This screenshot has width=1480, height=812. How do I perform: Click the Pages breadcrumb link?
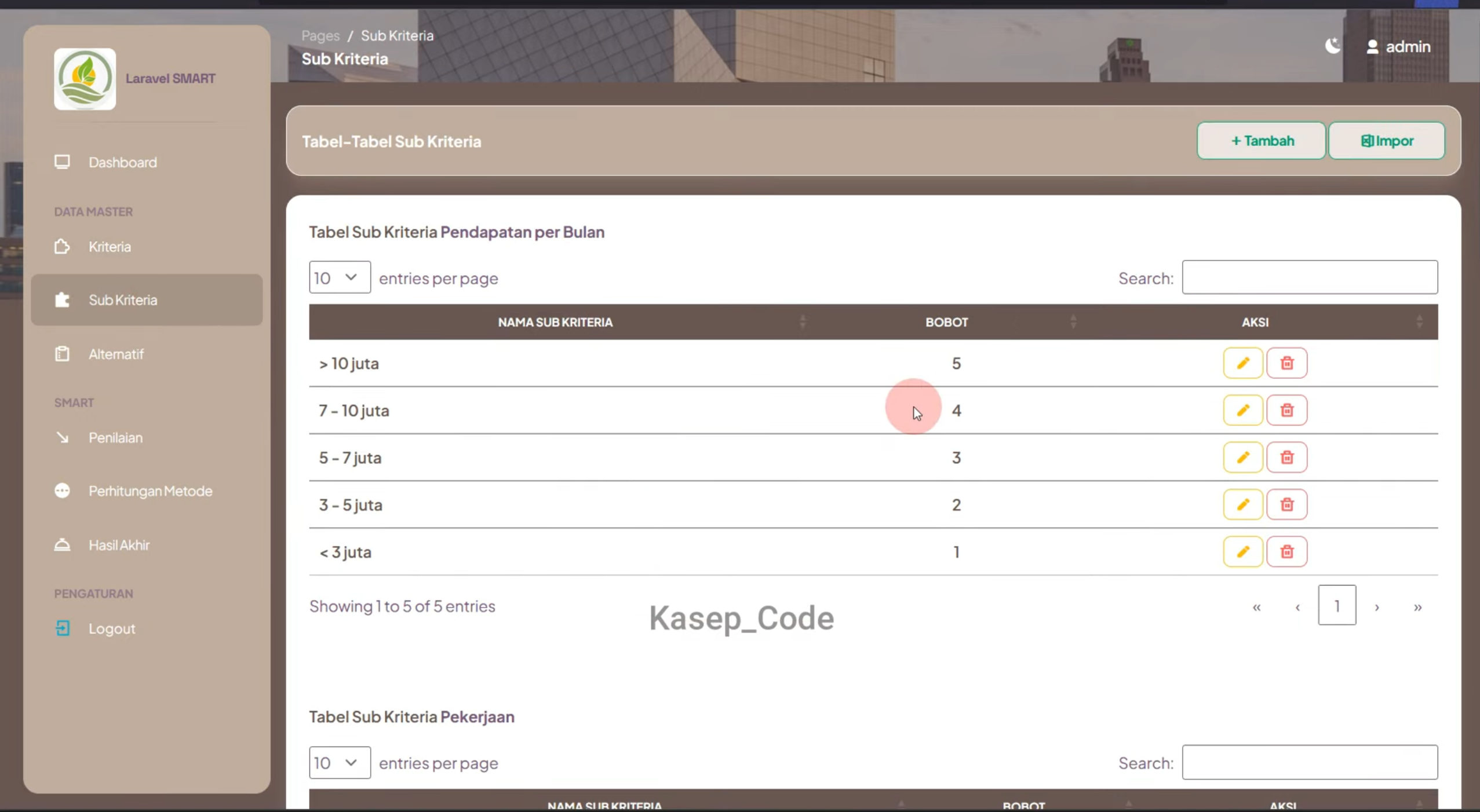320,36
